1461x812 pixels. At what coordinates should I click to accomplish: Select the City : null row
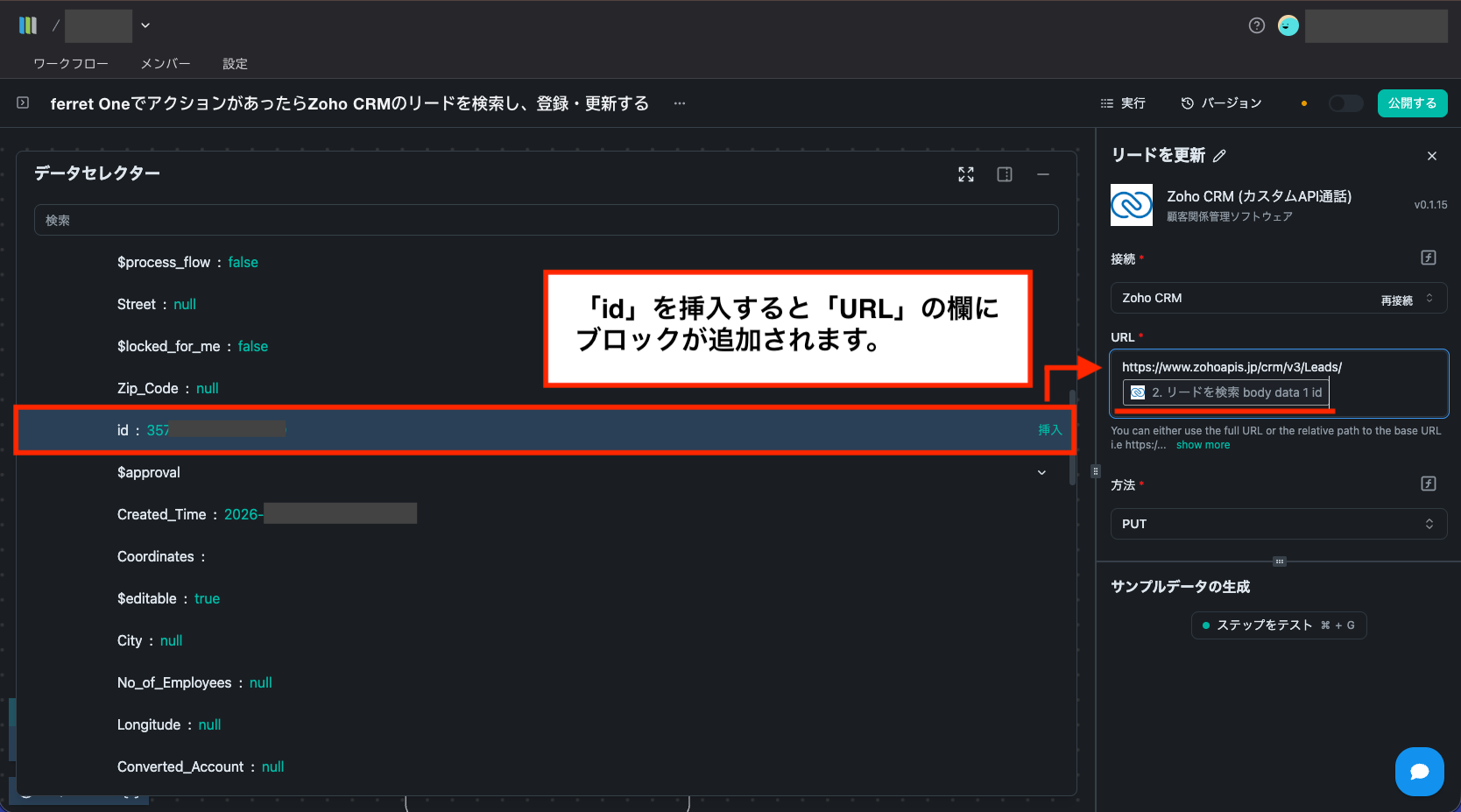click(545, 640)
